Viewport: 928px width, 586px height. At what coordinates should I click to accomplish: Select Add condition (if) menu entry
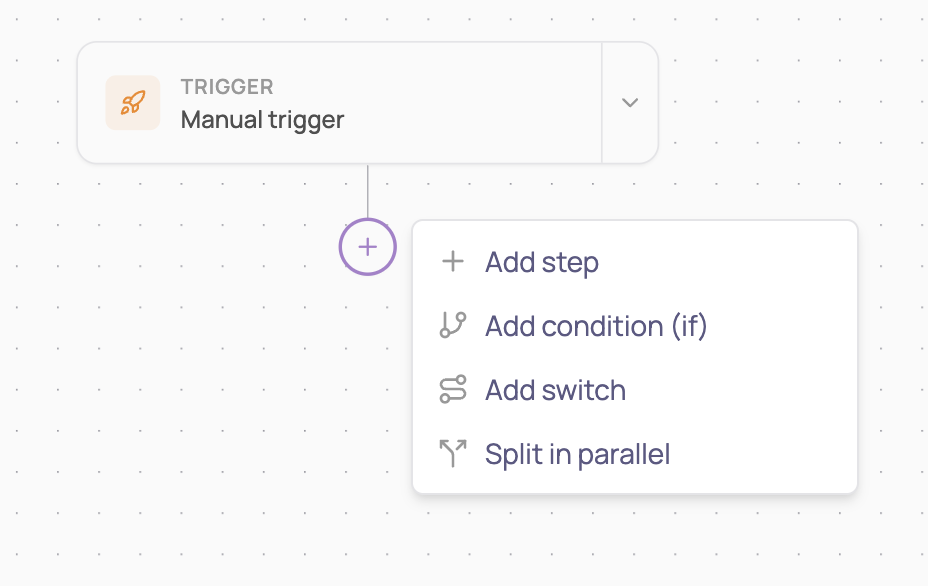tap(634, 326)
